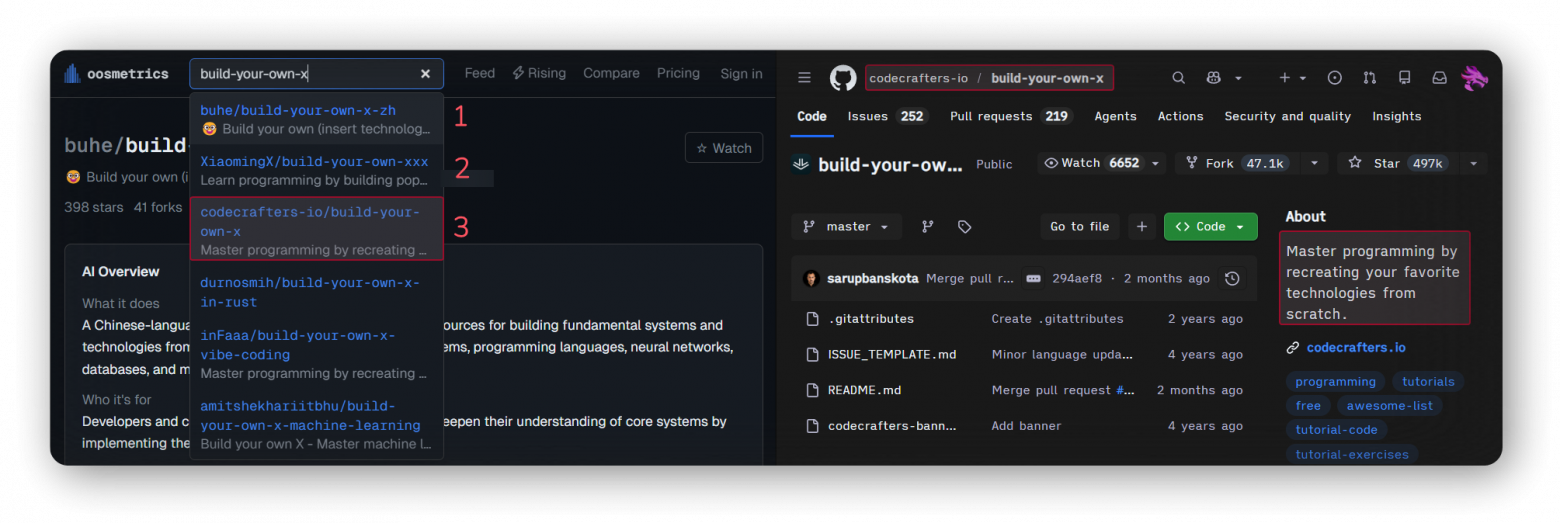Open the Copilot icon in GitHub header
Image resolution: width=1560 pixels, height=523 pixels.
(1214, 78)
